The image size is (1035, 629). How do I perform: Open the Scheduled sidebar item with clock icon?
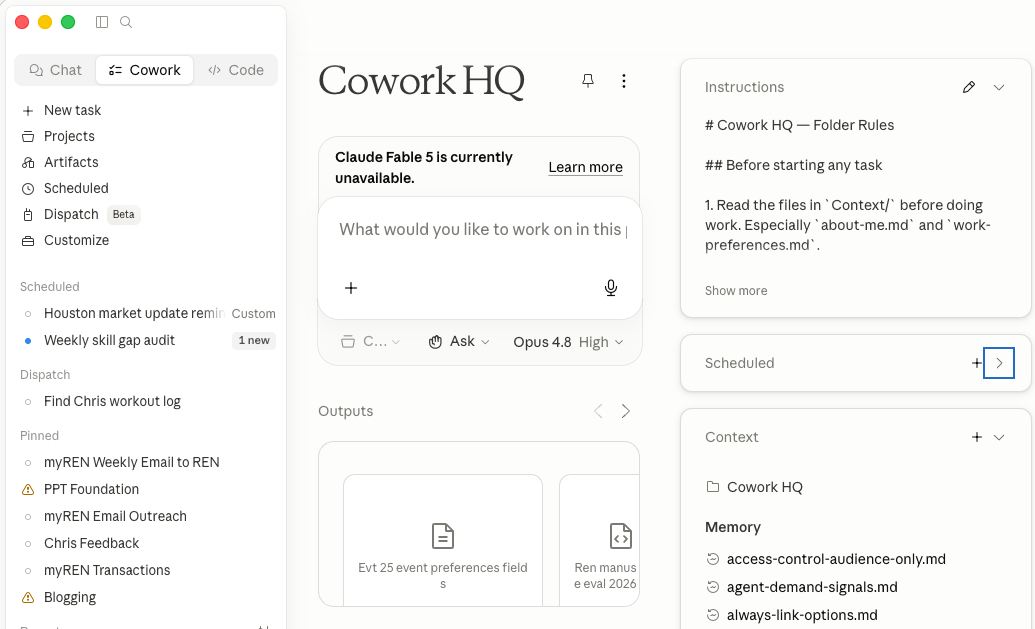(x=76, y=189)
